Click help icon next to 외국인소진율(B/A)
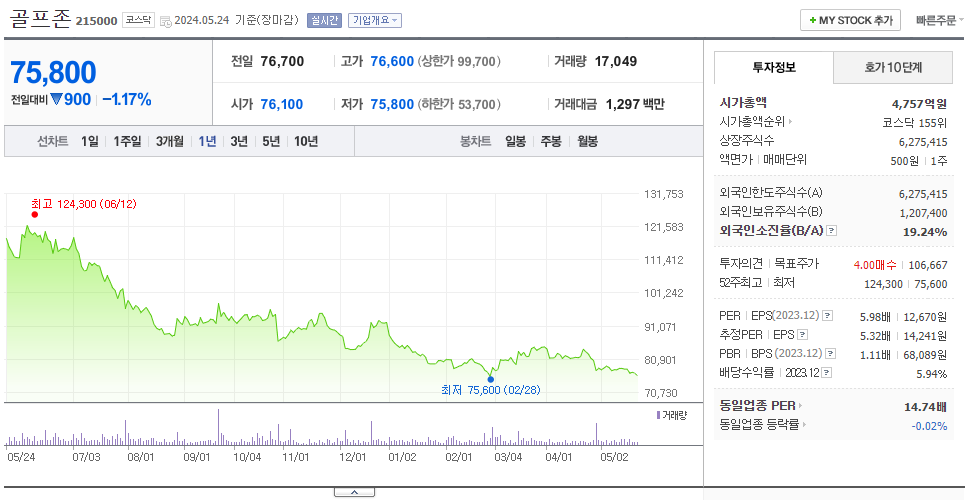 click(832, 231)
